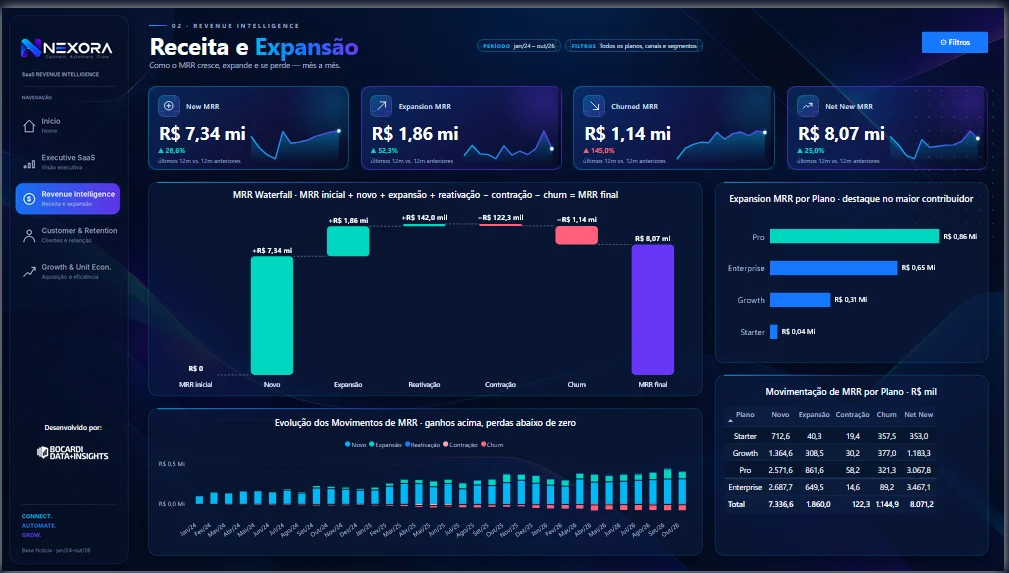Click the Customer & Retention person icon
Screen dimensions: 1009x573
[x=29, y=236]
